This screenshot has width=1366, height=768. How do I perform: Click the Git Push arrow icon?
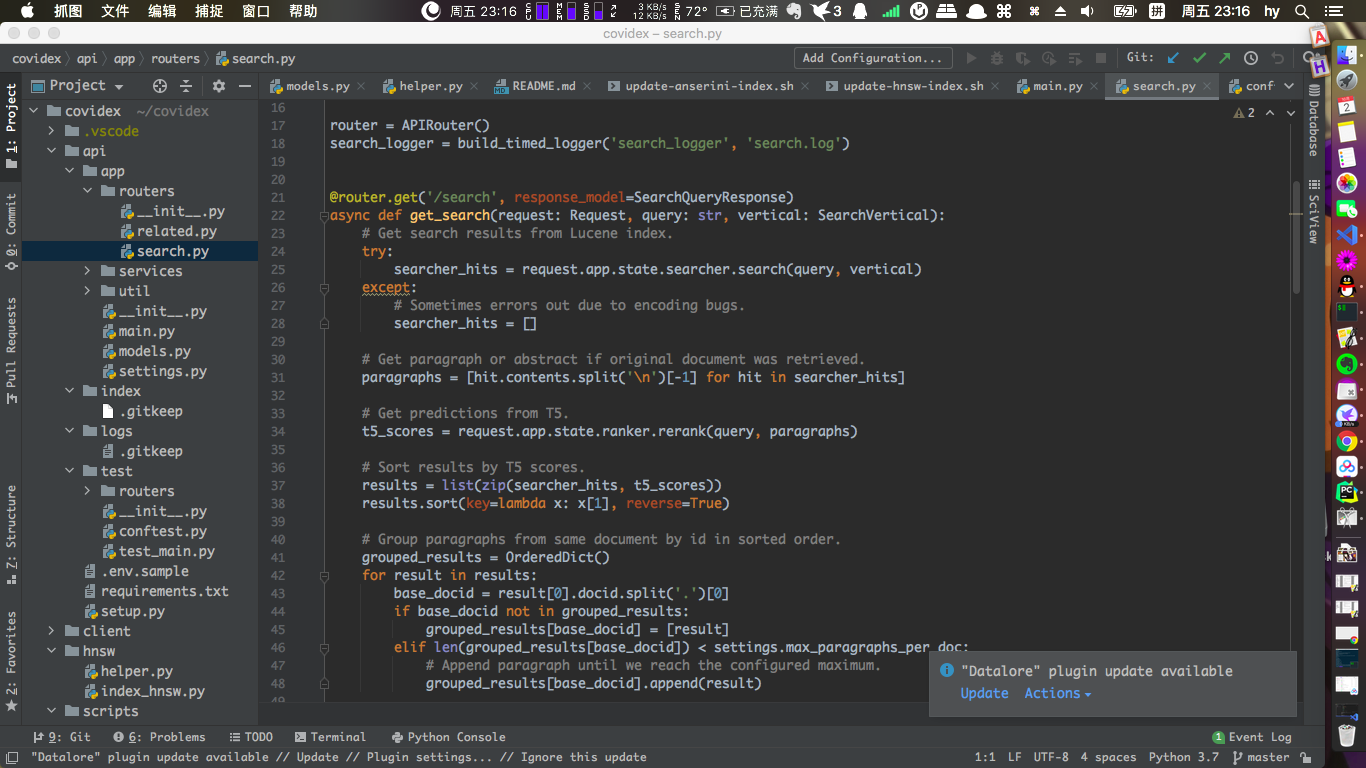coord(1225,58)
